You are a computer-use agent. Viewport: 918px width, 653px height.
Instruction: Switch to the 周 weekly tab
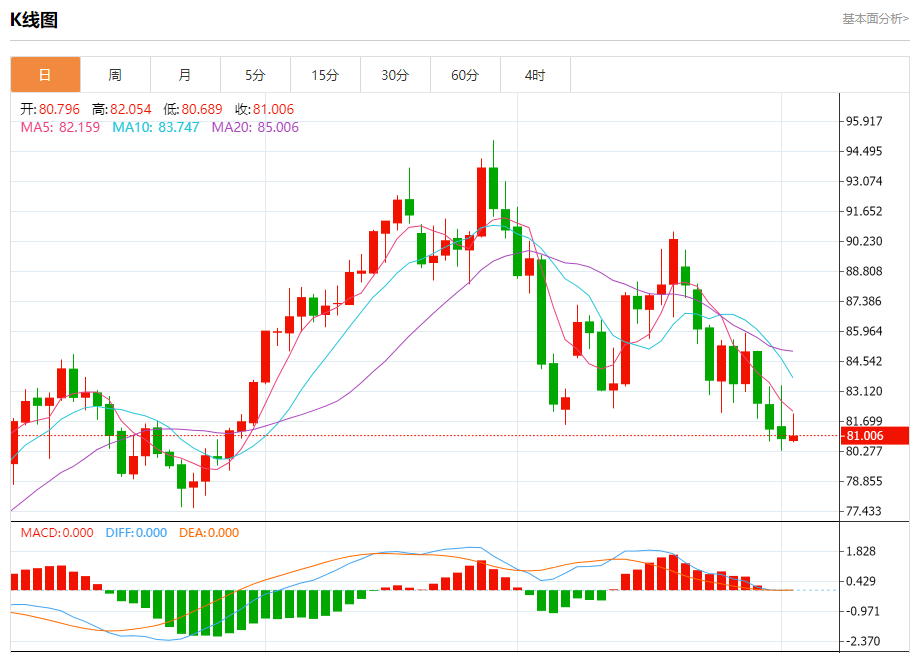(115, 75)
